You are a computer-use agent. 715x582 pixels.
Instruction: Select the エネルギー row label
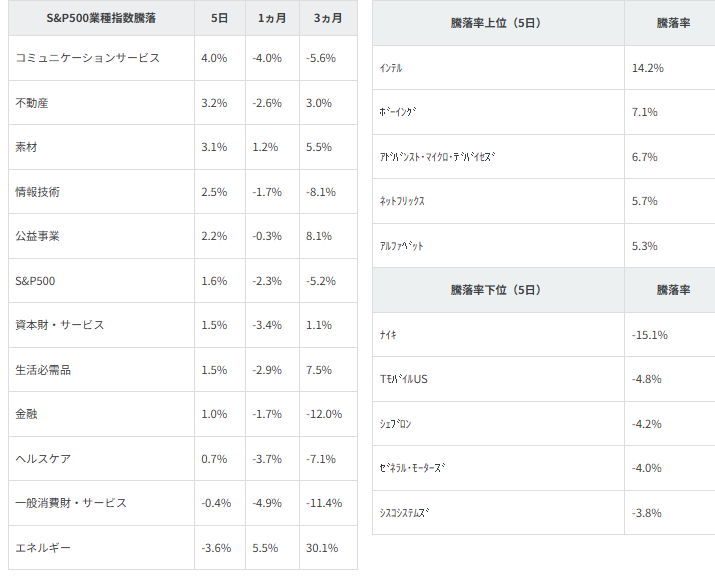tap(44, 548)
